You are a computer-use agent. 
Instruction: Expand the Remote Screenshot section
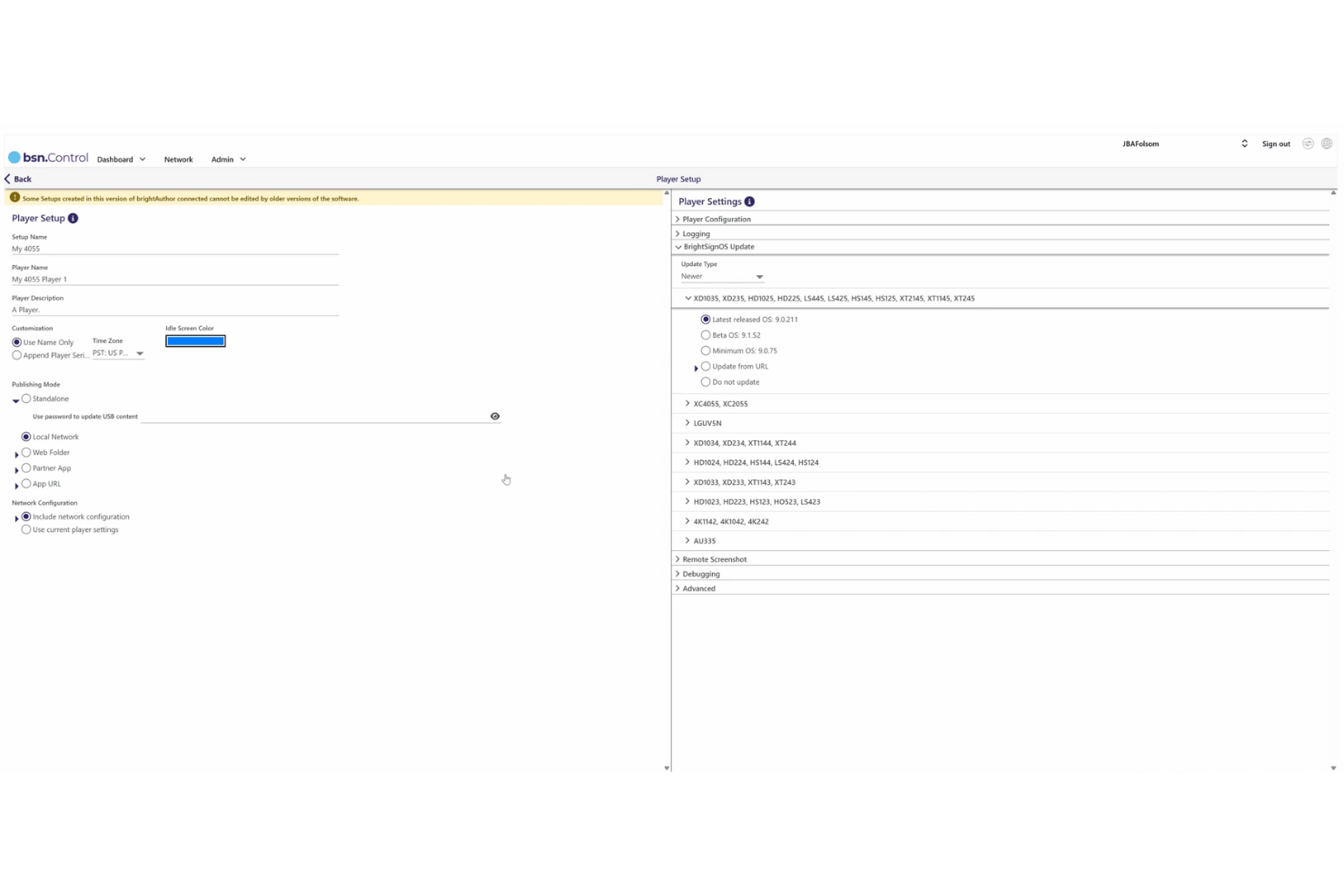point(677,559)
